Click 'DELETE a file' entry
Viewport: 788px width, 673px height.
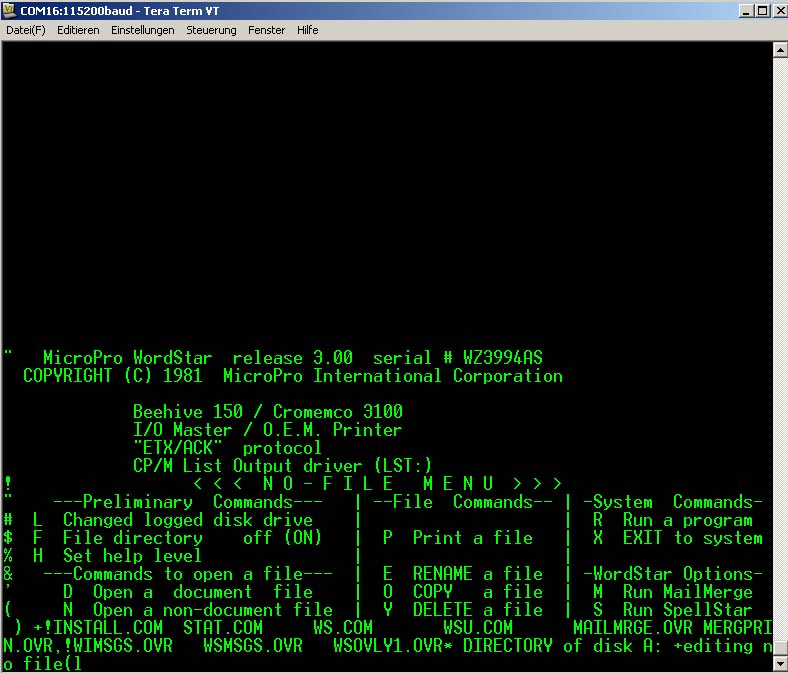point(478,610)
